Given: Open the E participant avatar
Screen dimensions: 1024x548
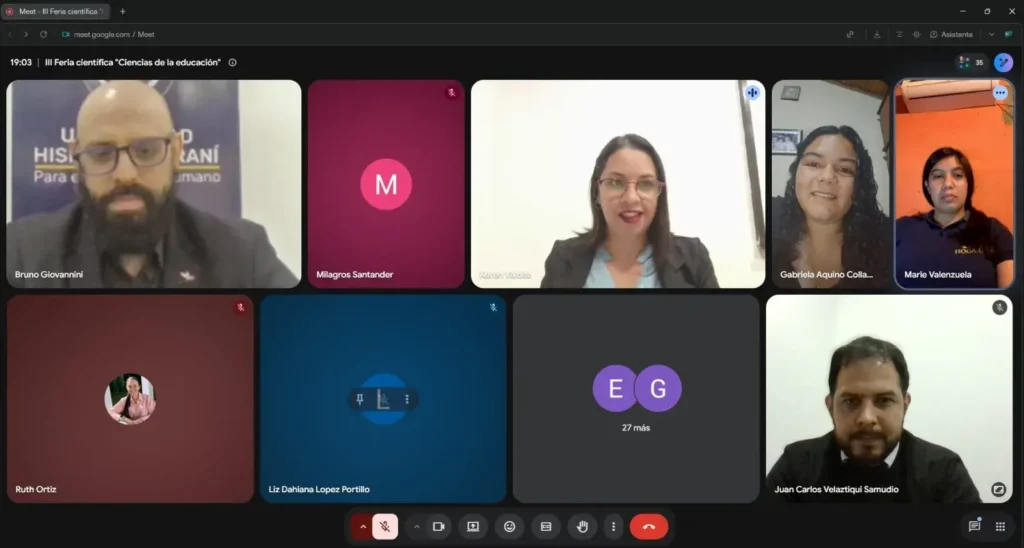Looking at the screenshot, I should point(615,389).
